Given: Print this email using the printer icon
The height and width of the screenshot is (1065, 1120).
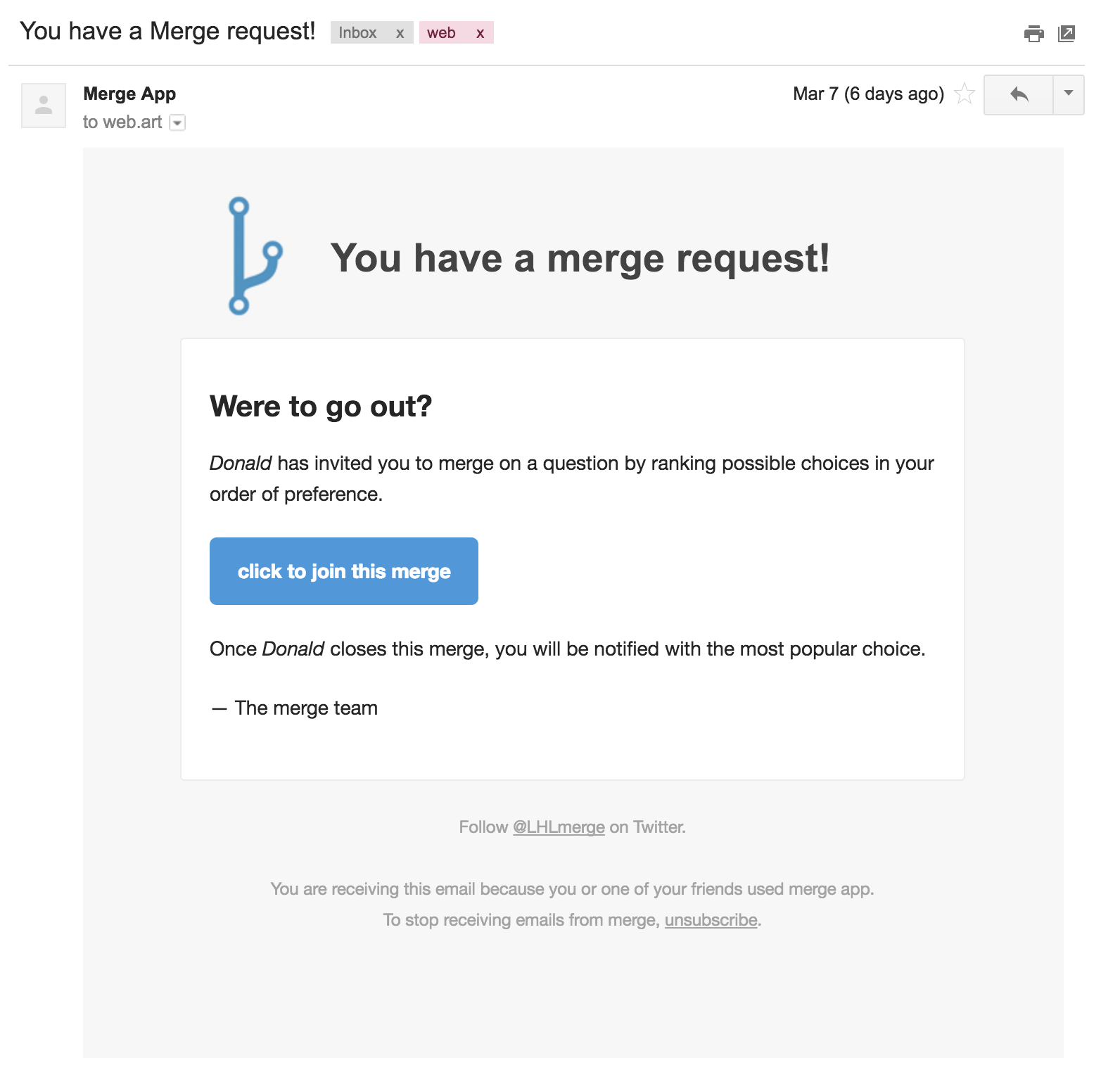Looking at the screenshot, I should pyautogui.click(x=1033, y=33).
